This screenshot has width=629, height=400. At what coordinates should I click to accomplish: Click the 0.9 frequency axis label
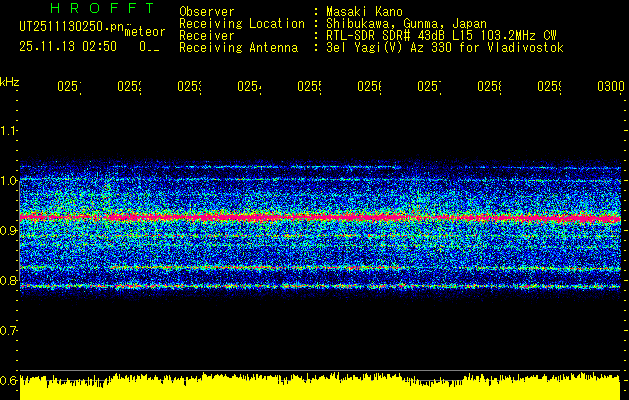tap(8, 230)
